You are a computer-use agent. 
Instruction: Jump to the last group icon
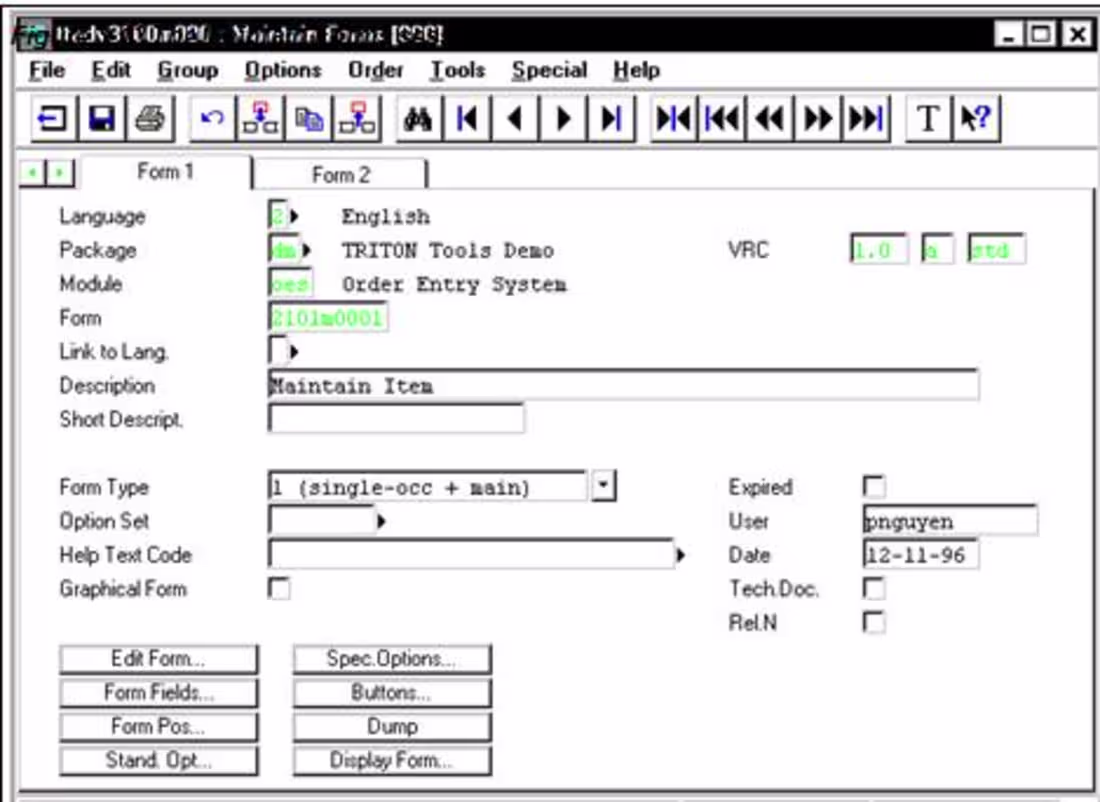[x=867, y=119]
